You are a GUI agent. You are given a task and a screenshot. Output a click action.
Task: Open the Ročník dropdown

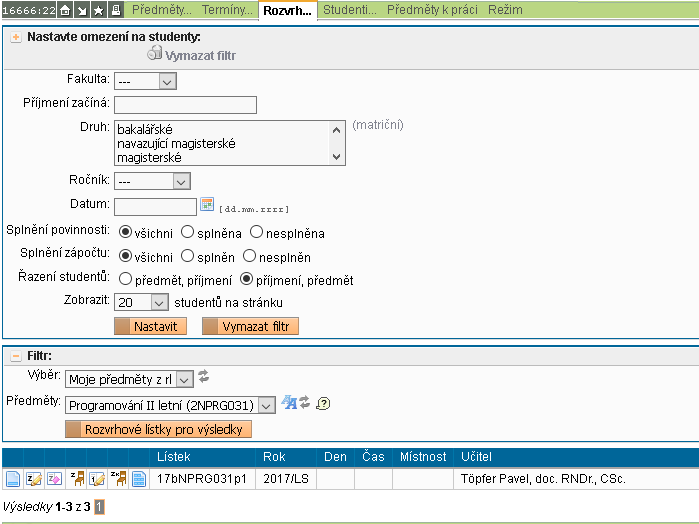[152, 181]
